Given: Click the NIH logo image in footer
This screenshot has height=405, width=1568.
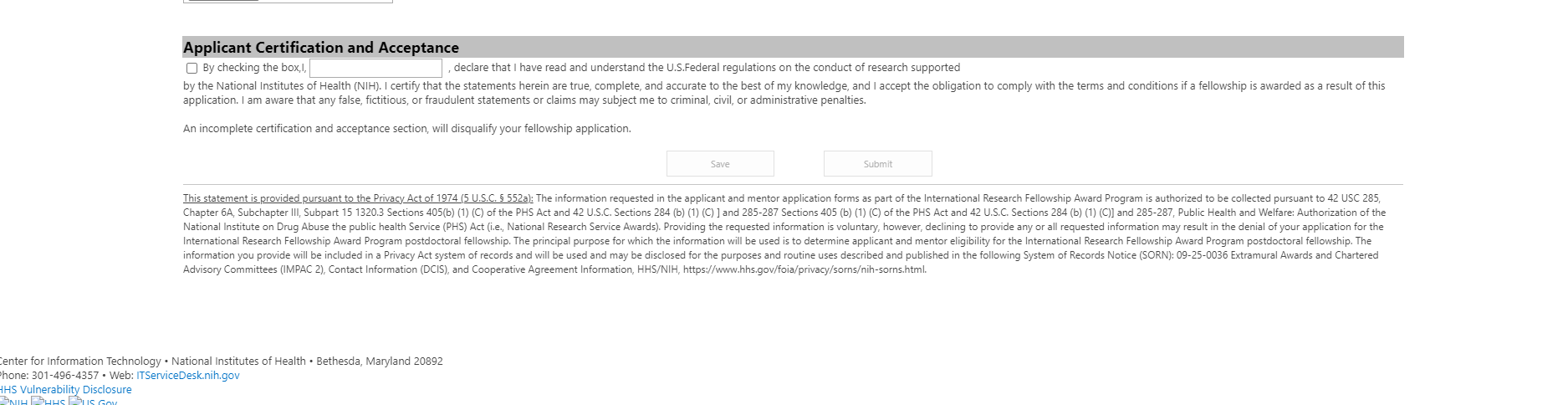Looking at the screenshot, I should pos(13,402).
